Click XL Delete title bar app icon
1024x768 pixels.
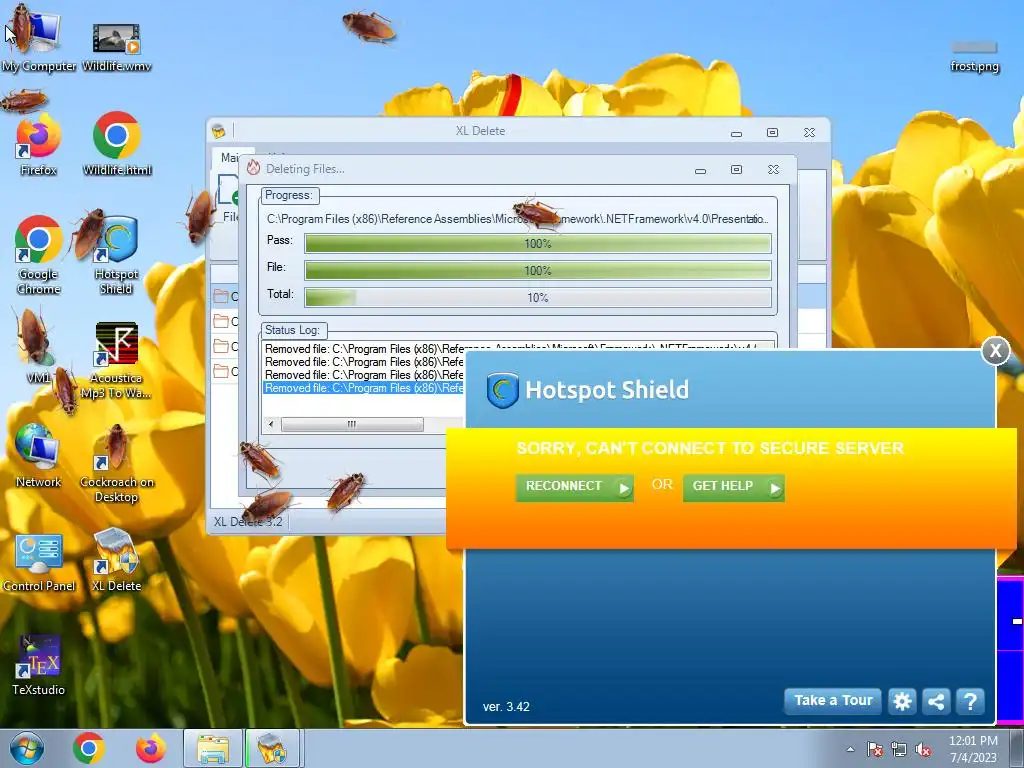pos(219,131)
